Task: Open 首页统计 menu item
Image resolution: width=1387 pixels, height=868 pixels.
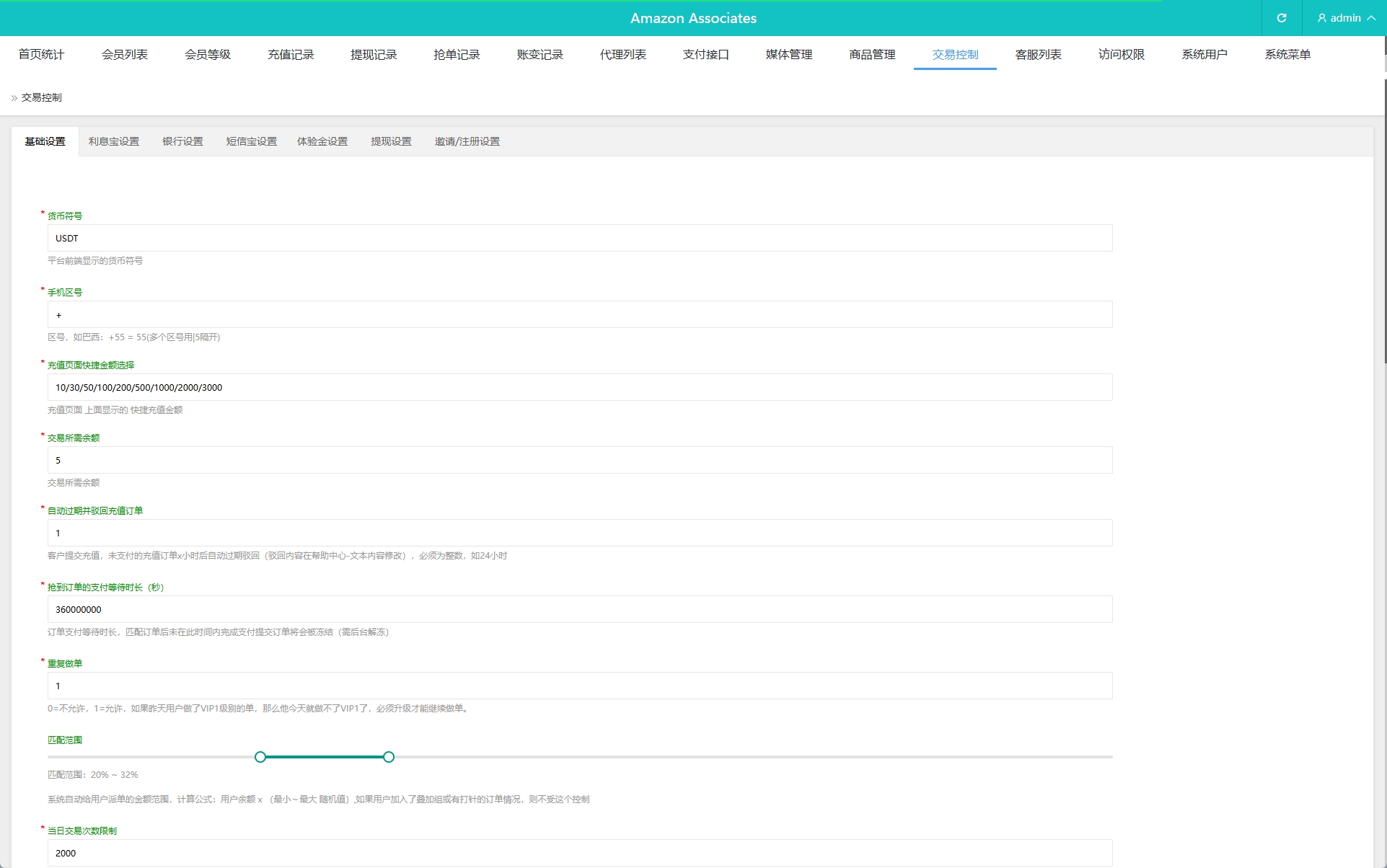Action: click(41, 55)
